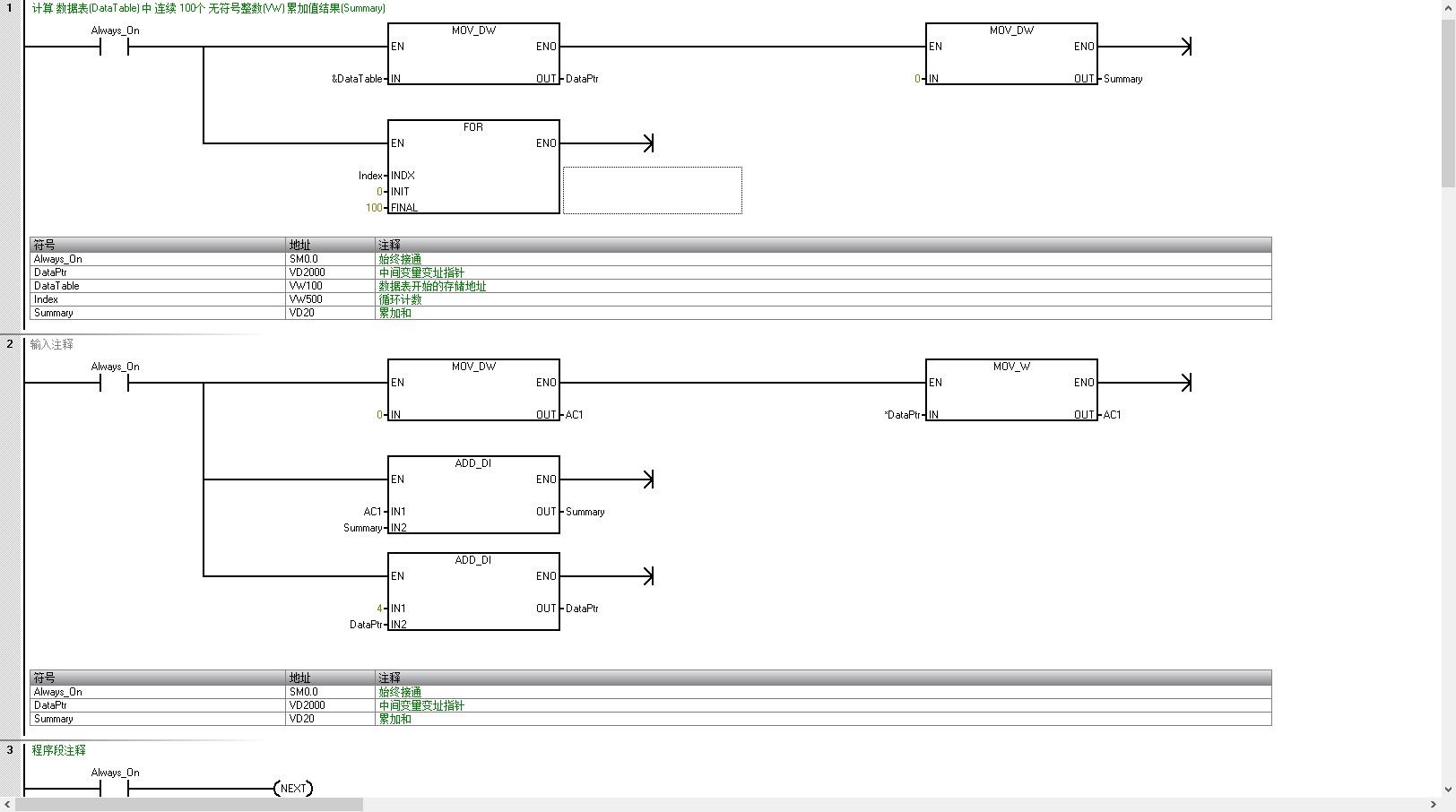Image resolution: width=1456 pixels, height=812 pixels.
Task: Click the vertical scrollbar down arrow
Action: pyautogui.click(x=1448, y=790)
